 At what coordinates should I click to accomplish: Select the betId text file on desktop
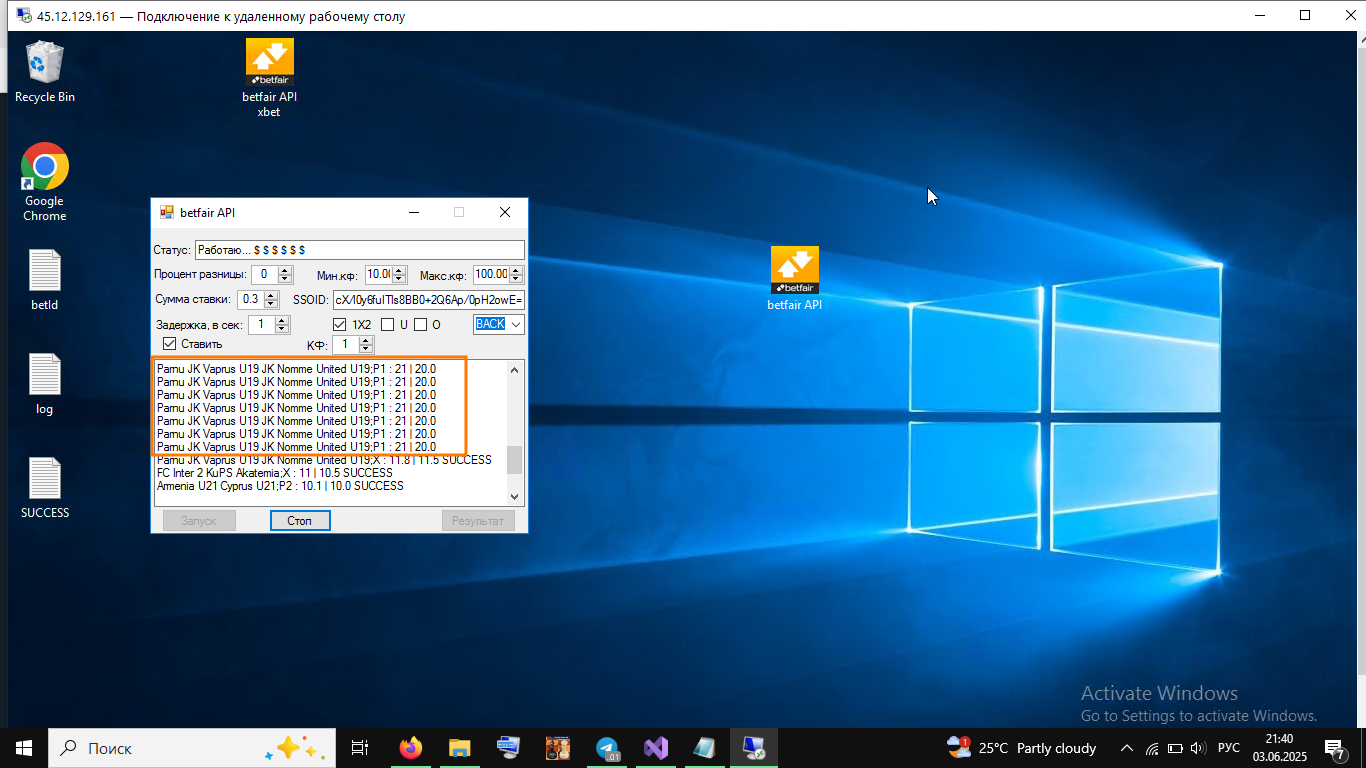pos(44,280)
